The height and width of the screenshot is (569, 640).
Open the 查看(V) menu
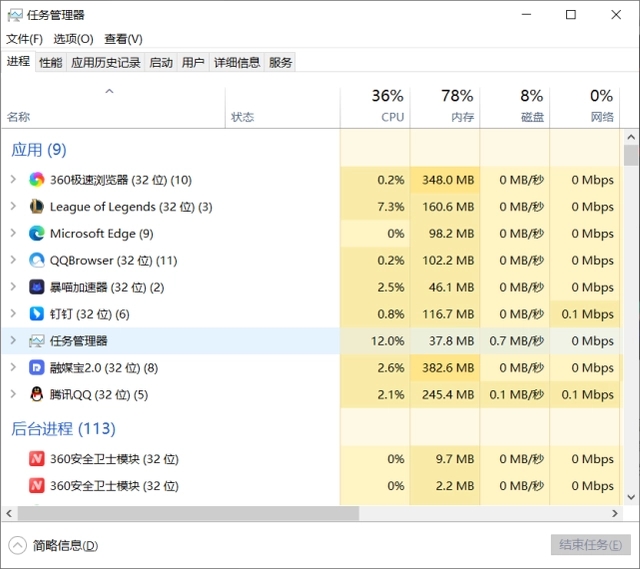[123, 39]
